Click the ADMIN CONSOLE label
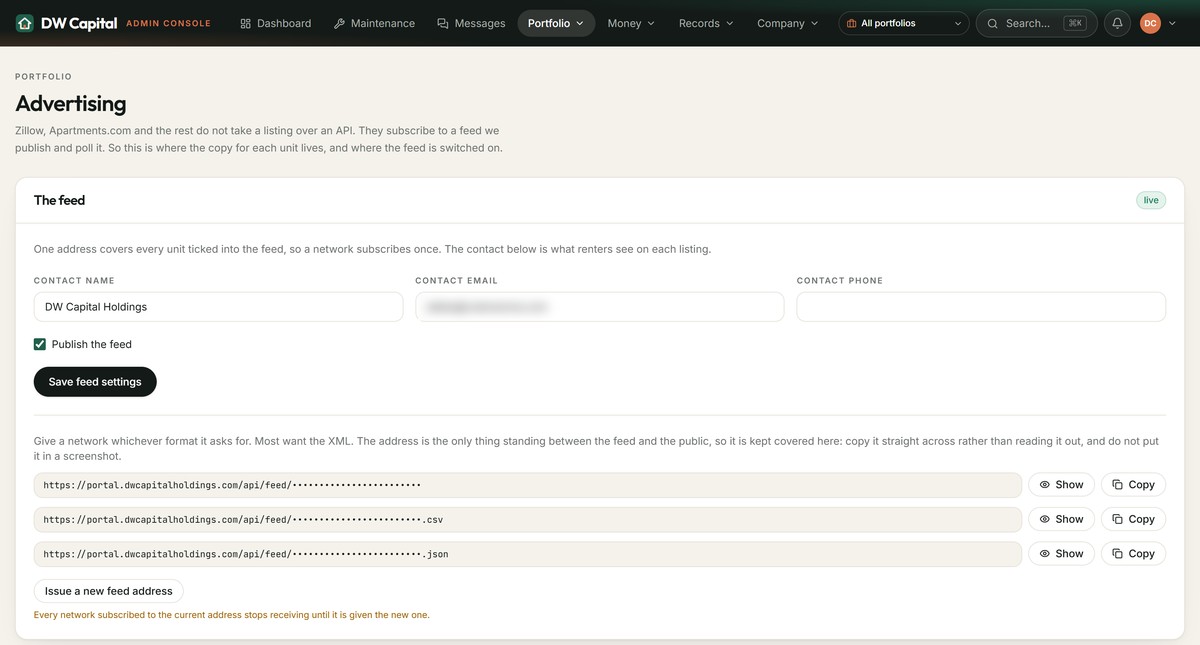 168,23
